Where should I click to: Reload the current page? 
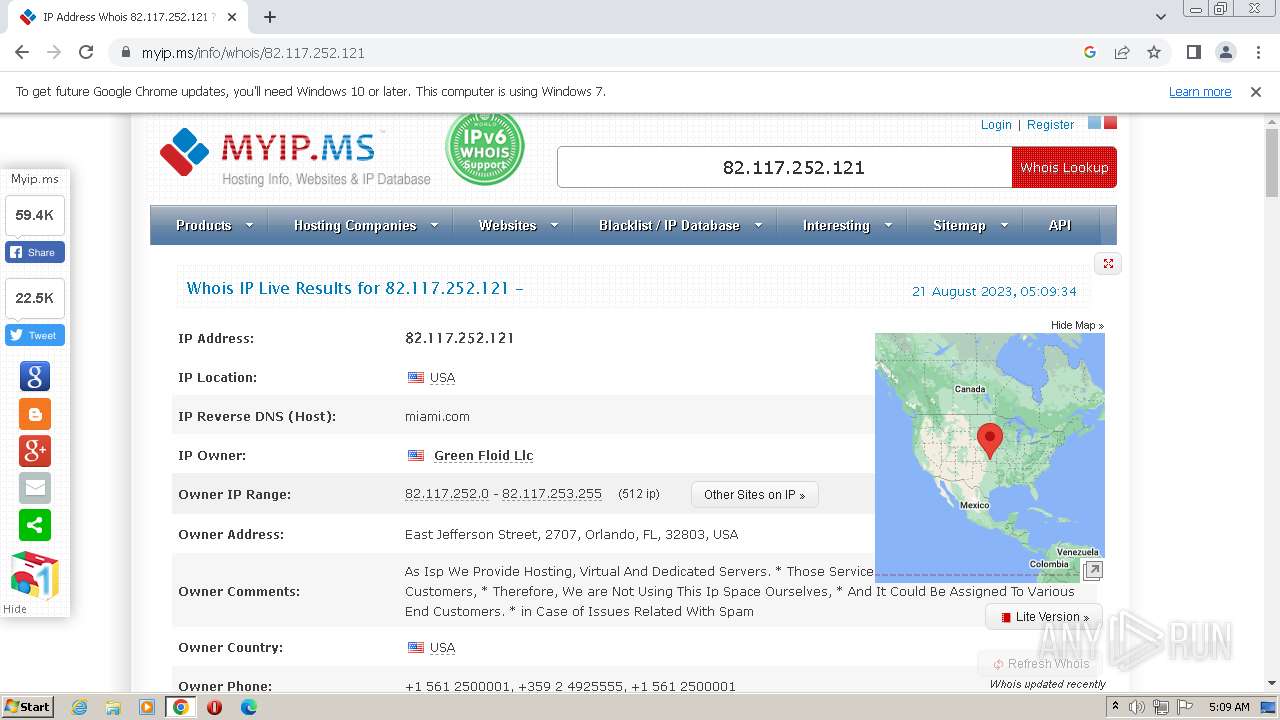pos(86,53)
